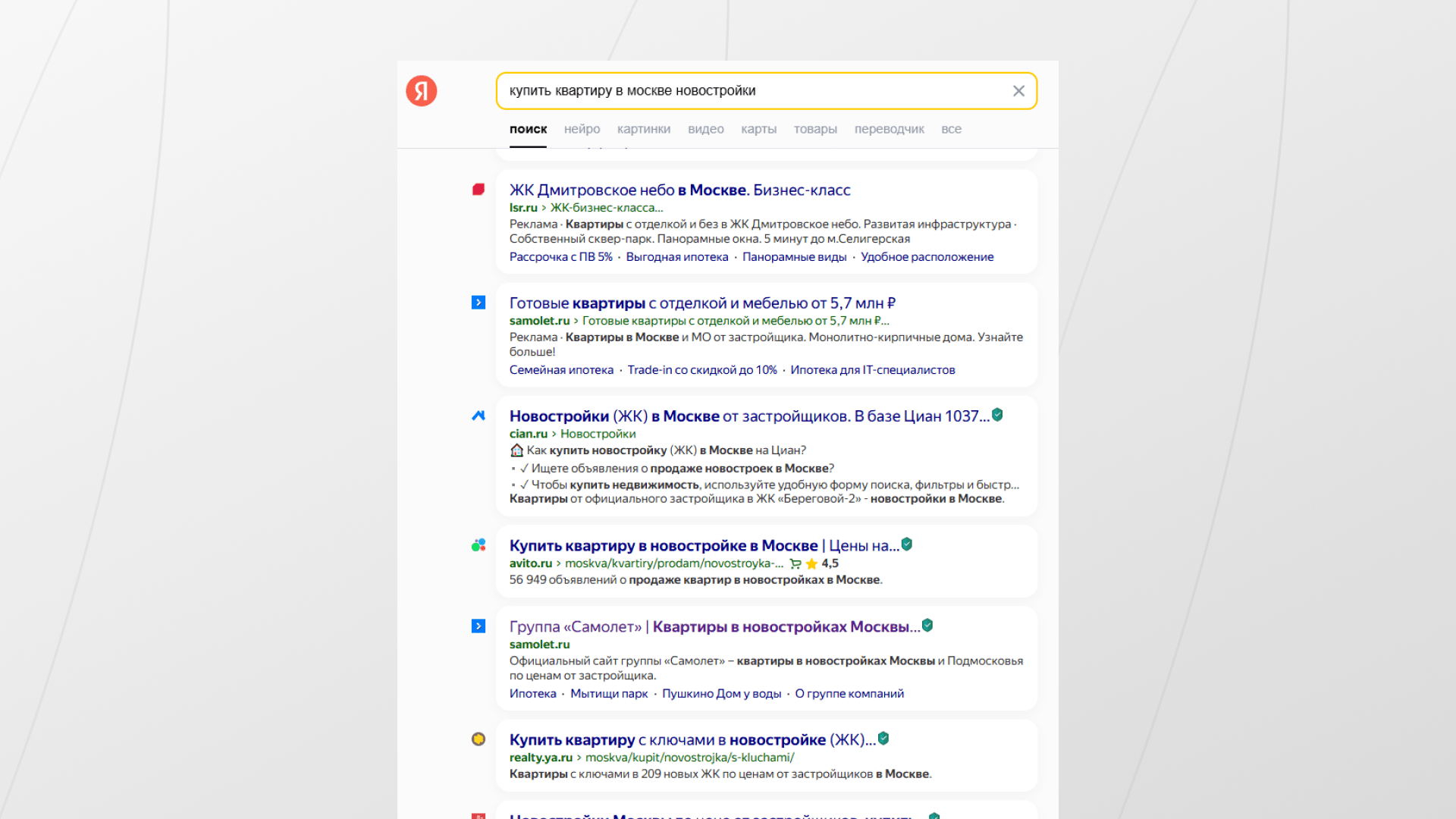This screenshot has width=1456, height=819.
Task: Open Группа «Самолет» Квартиры в новостройках link
Action: (x=714, y=627)
